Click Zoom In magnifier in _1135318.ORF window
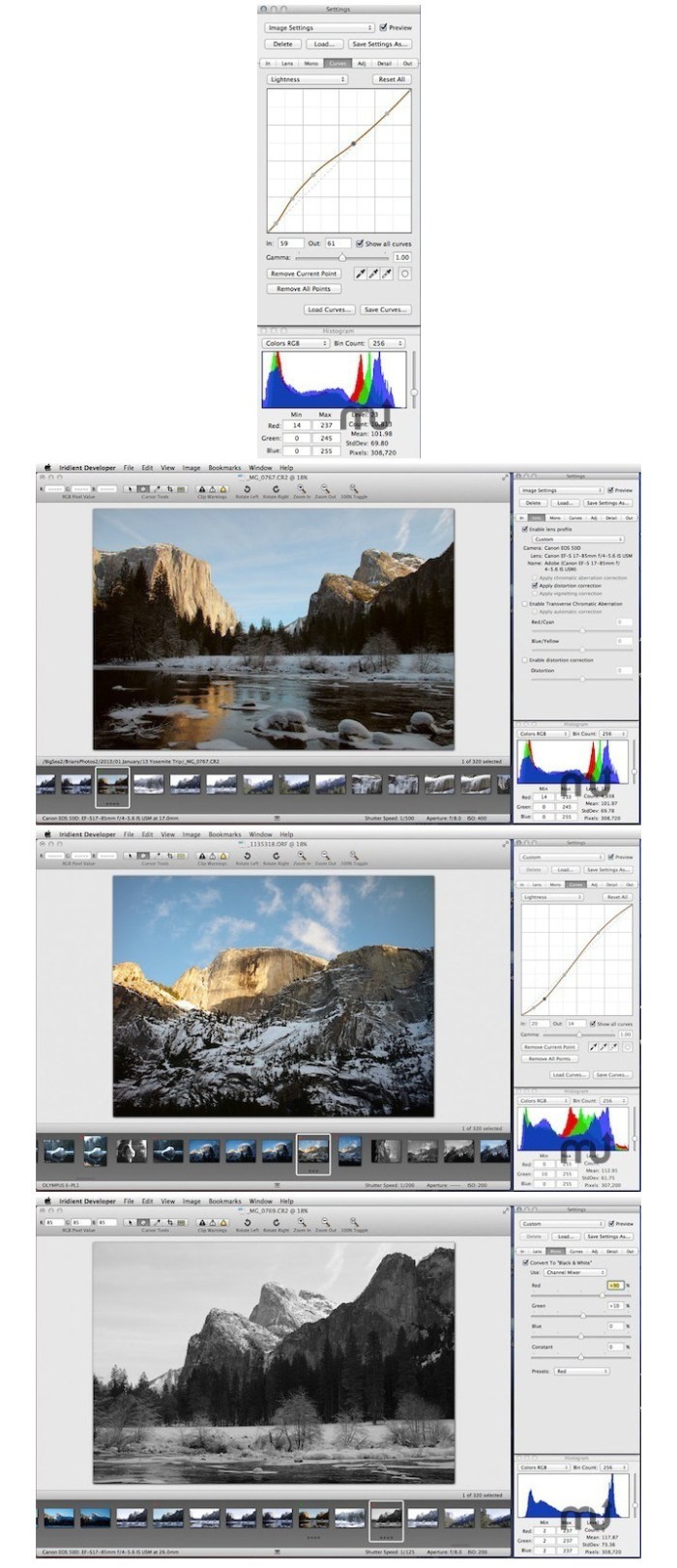Screen dimensions: 677x1568 [x=301, y=856]
